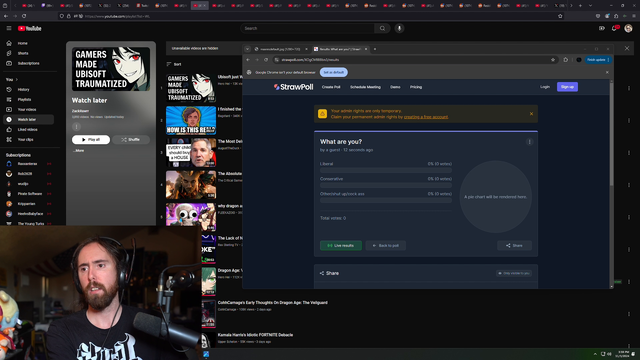This screenshot has width=640, height=360.
Task: Click the YouTube search magnifier button
Action: pos(382,28)
